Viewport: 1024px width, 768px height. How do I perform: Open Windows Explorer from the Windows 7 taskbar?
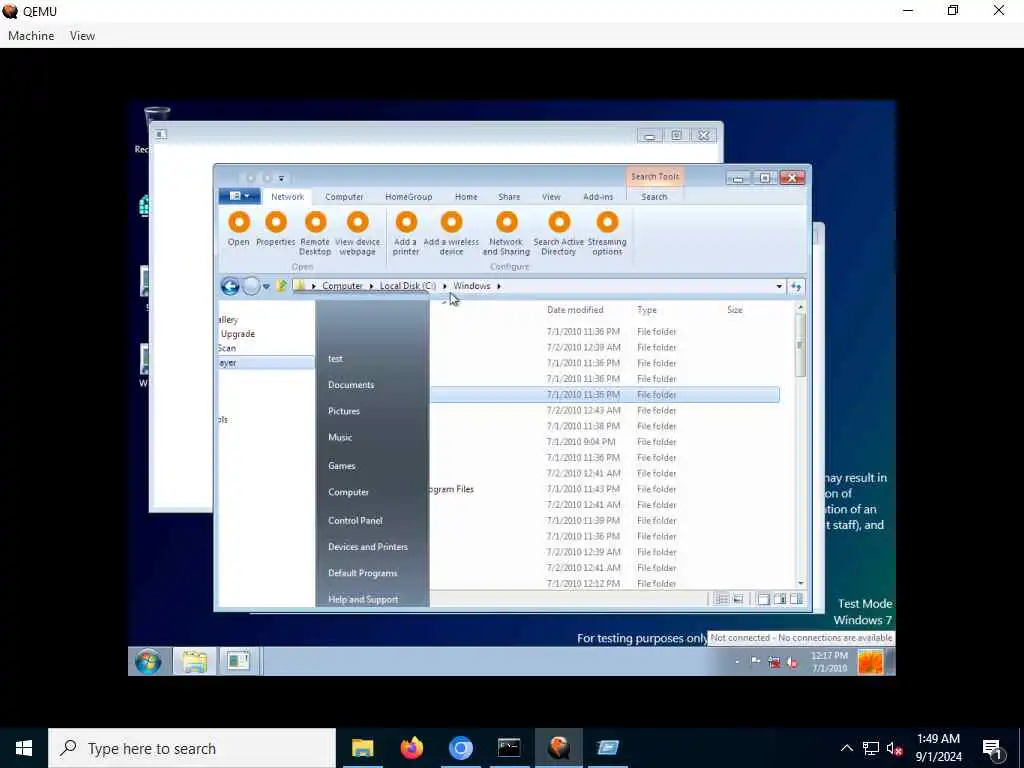[195, 662]
